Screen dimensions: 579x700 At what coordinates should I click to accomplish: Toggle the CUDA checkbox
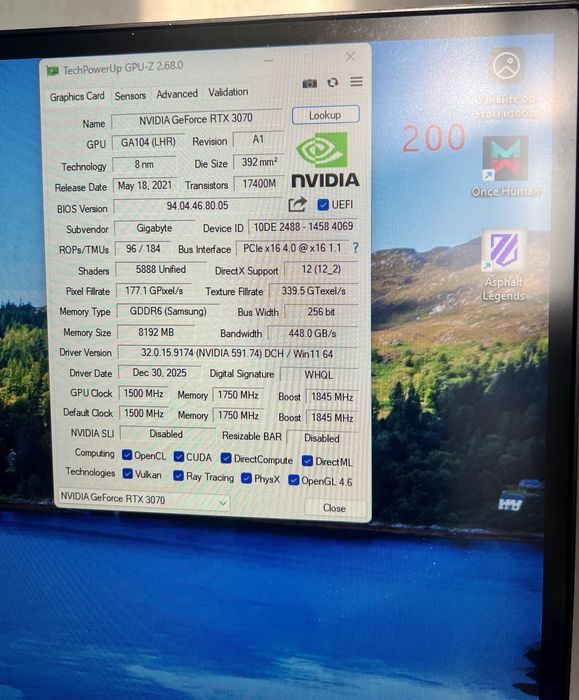(179, 456)
